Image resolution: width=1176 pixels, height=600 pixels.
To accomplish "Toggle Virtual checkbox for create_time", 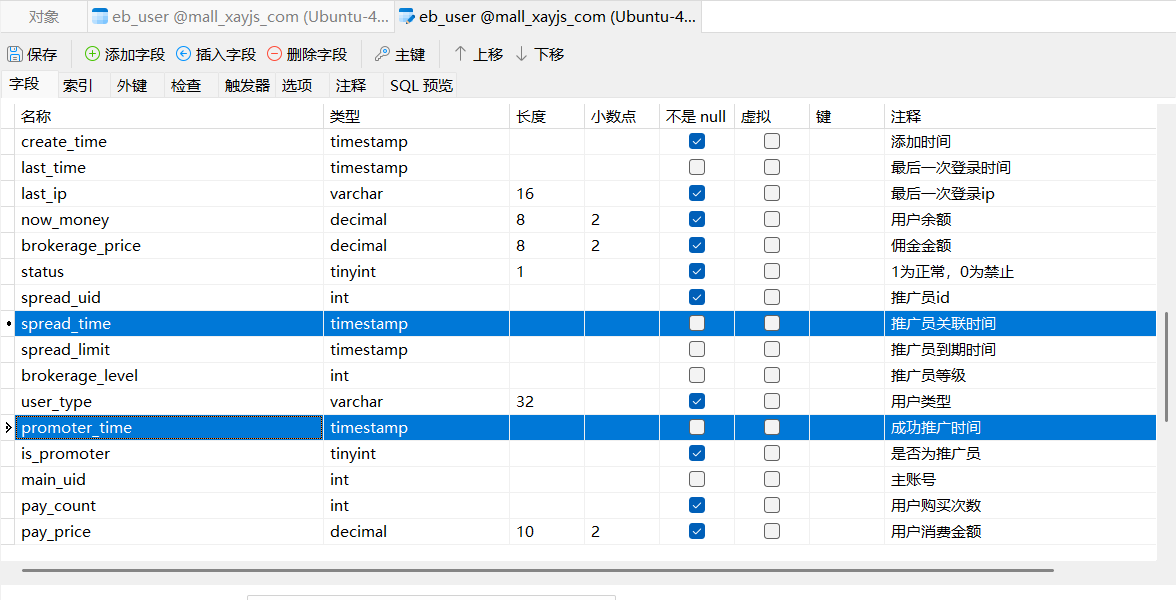I will point(772,141).
